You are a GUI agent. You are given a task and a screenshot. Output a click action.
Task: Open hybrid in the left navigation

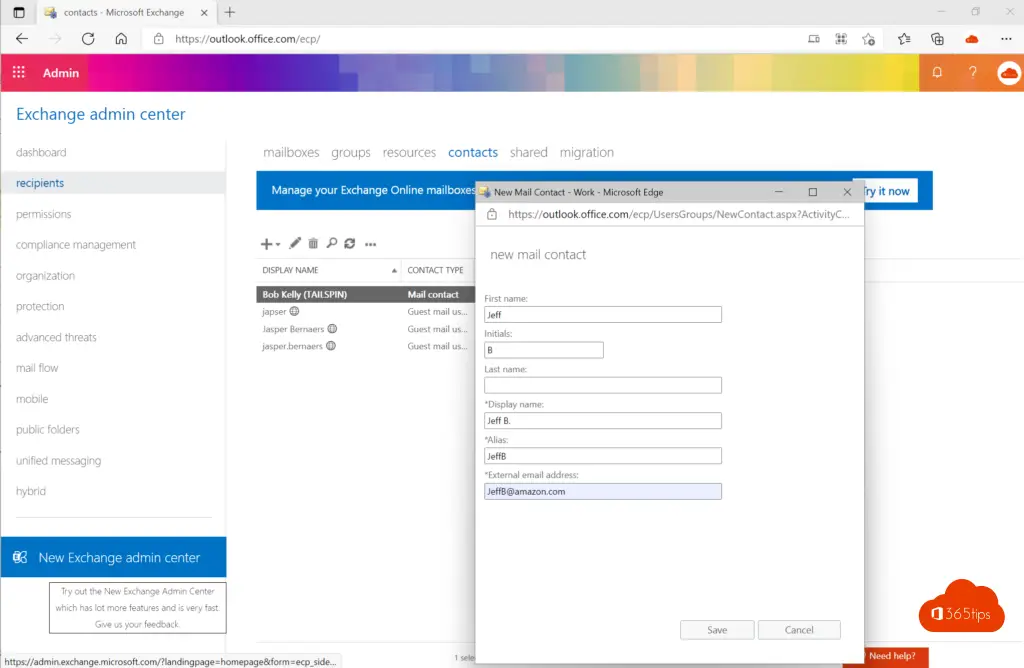pos(31,491)
